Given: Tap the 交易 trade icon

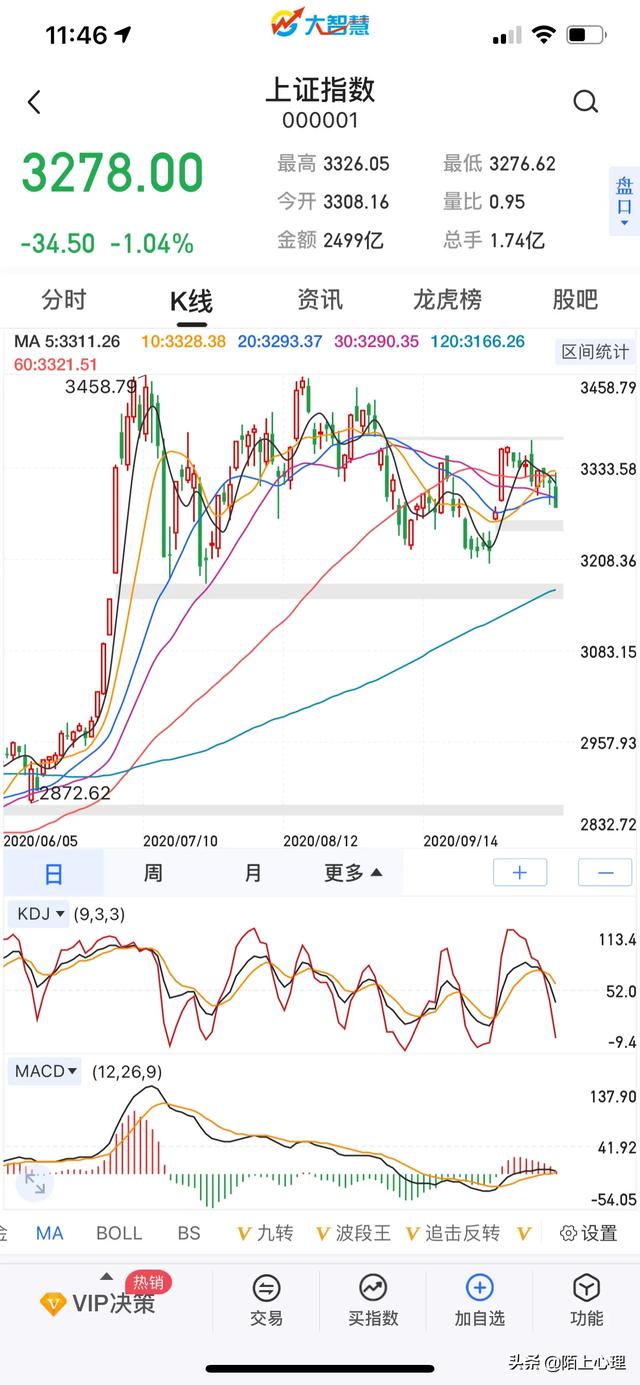Looking at the screenshot, I should click(x=266, y=1300).
